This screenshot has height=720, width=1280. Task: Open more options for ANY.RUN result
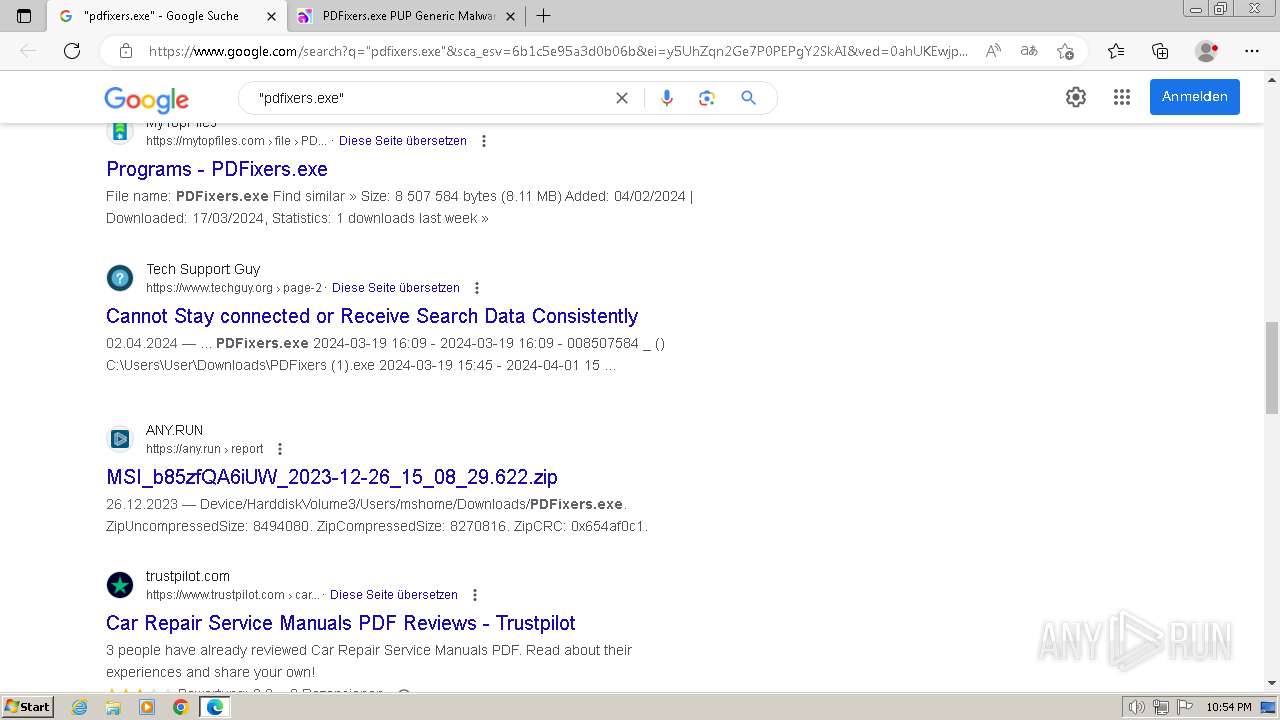pyautogui.click(x=280, y=449)
